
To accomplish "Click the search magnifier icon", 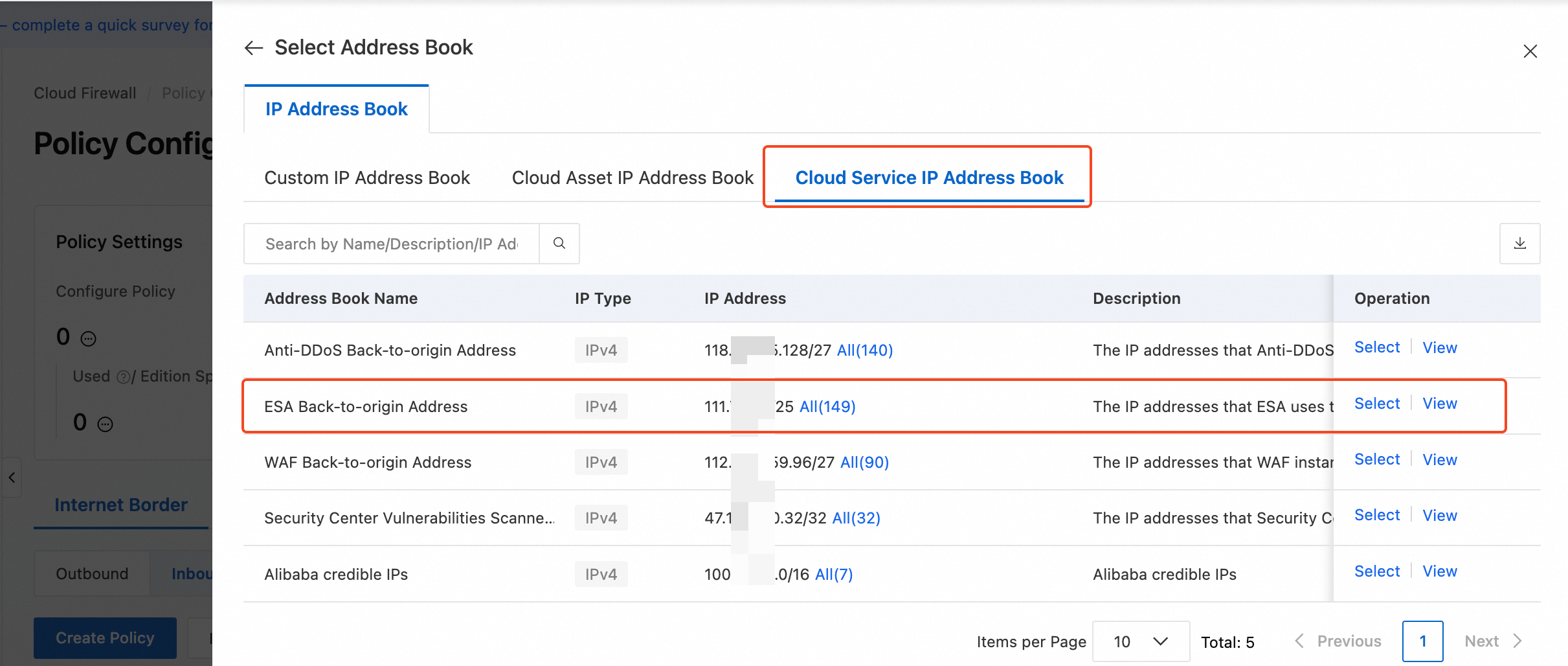I will (559, 244).
